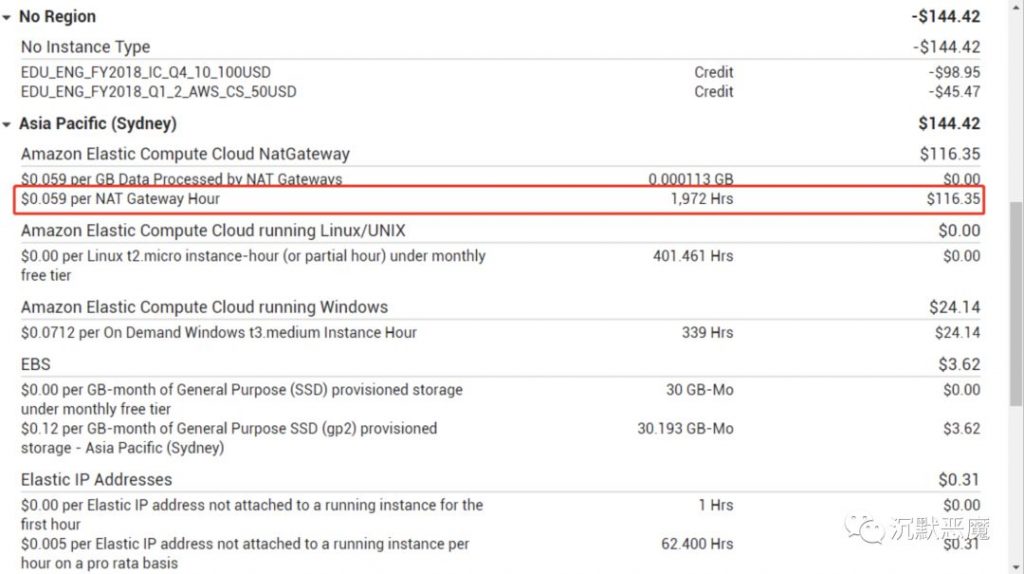Image resolution: width=1024 pixels, height=574 pixels.
Task: Click the No Region section title
Action: [57, 17]
